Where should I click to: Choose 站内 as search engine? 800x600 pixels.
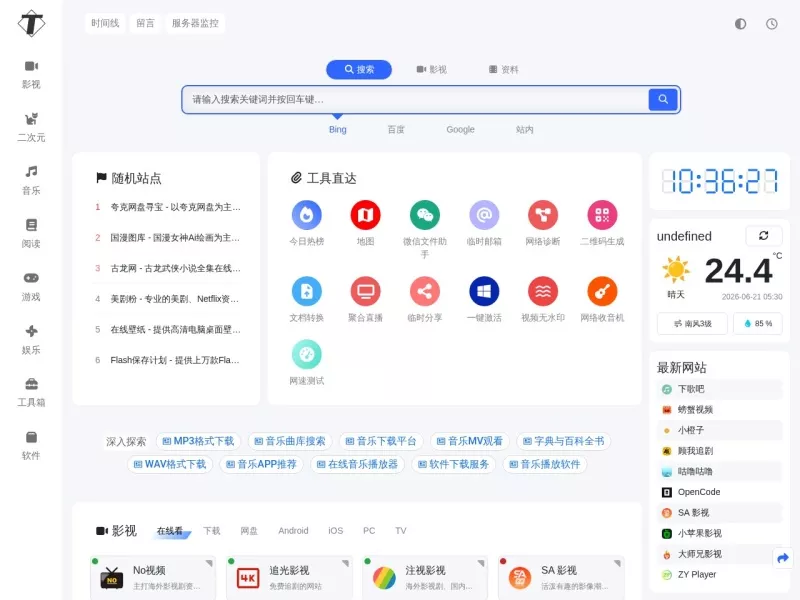coord(524,130)
